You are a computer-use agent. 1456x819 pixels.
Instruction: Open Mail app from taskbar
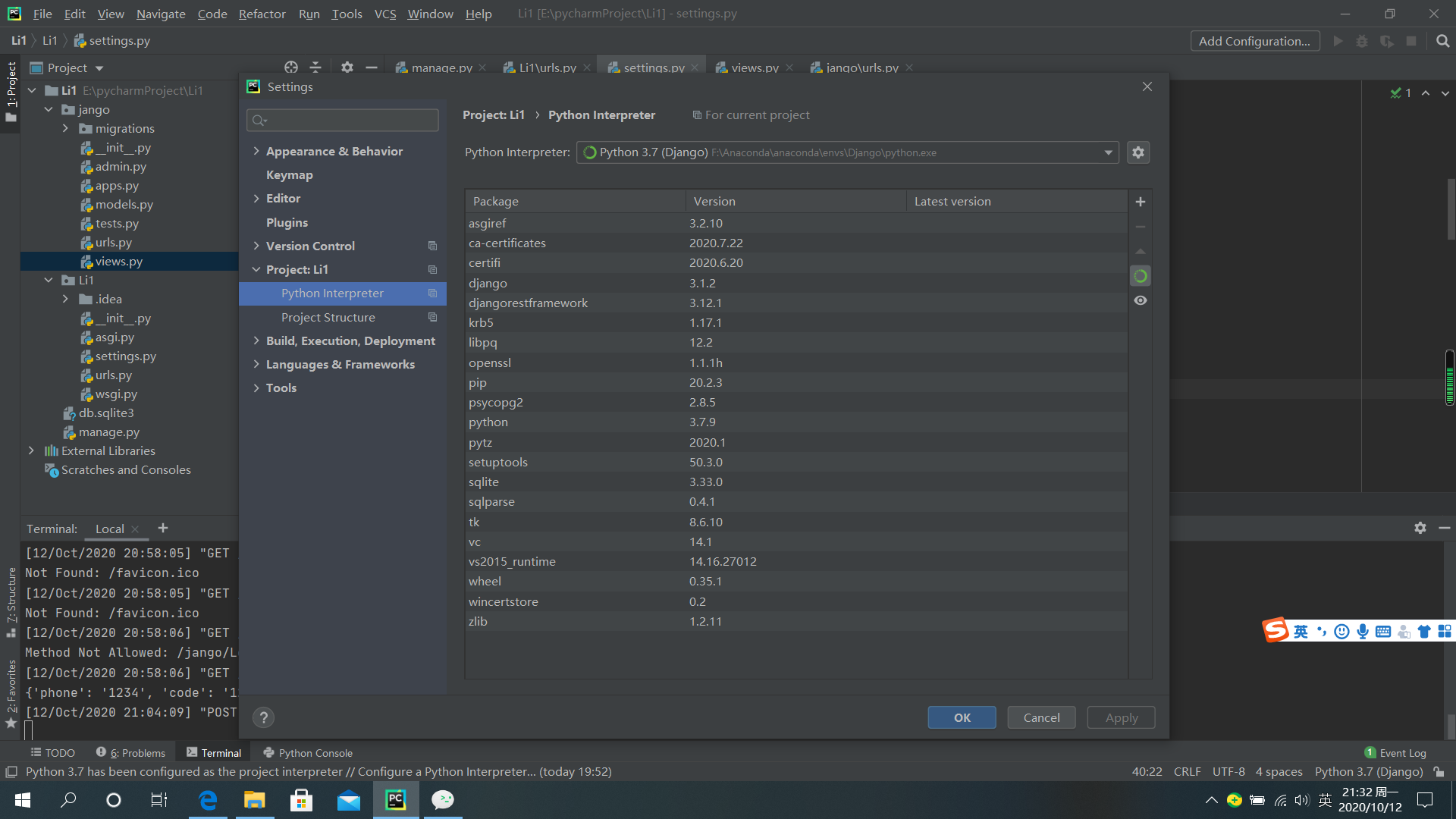click(x=349, y=800)
